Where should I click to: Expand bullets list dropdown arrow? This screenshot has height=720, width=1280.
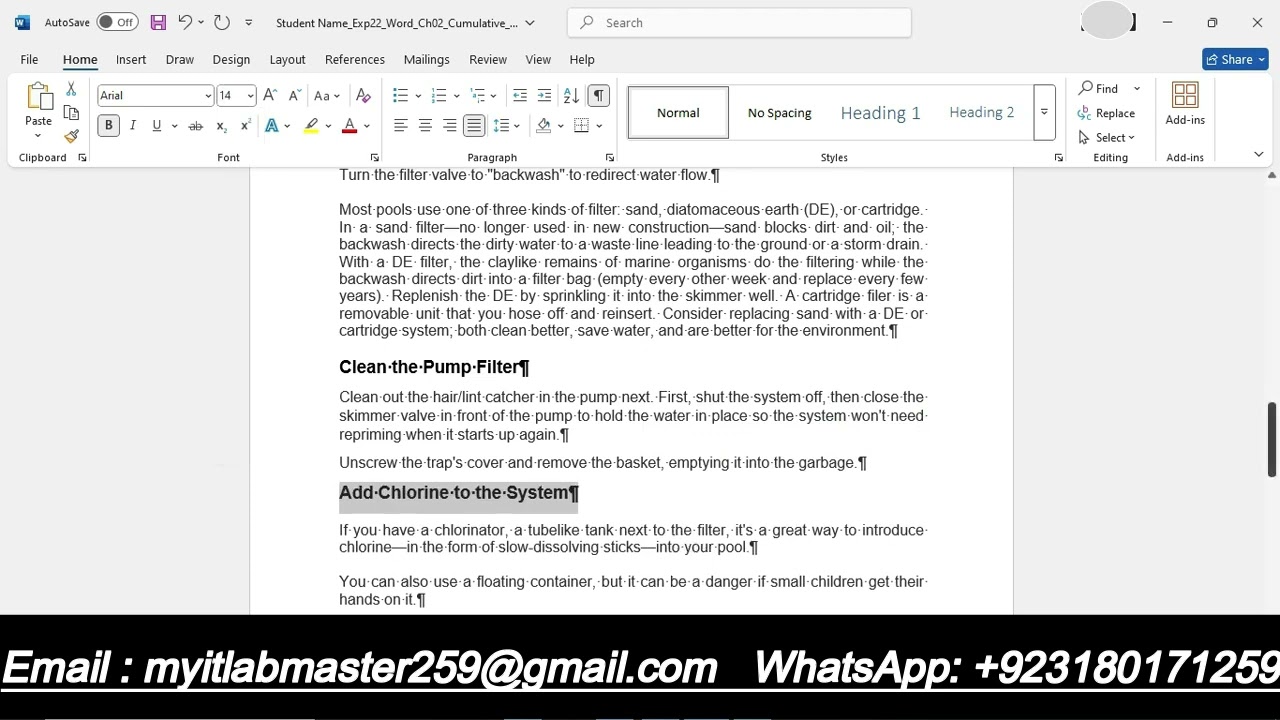point(418,96)
